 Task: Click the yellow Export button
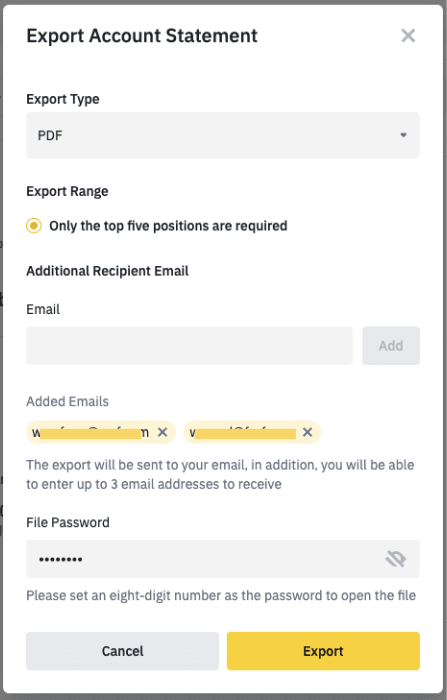(323, 651)
